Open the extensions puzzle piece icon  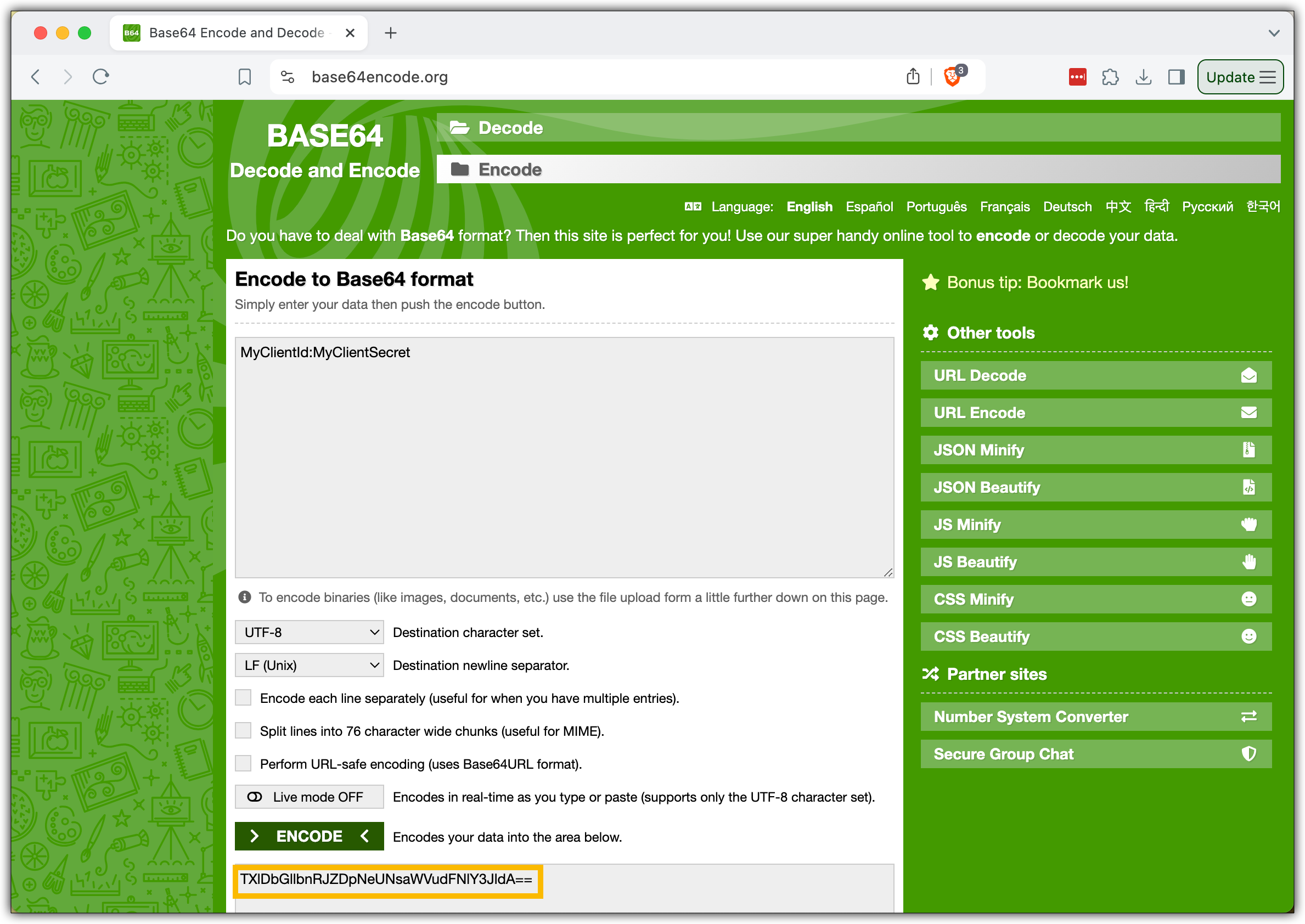click(1110, 77)
